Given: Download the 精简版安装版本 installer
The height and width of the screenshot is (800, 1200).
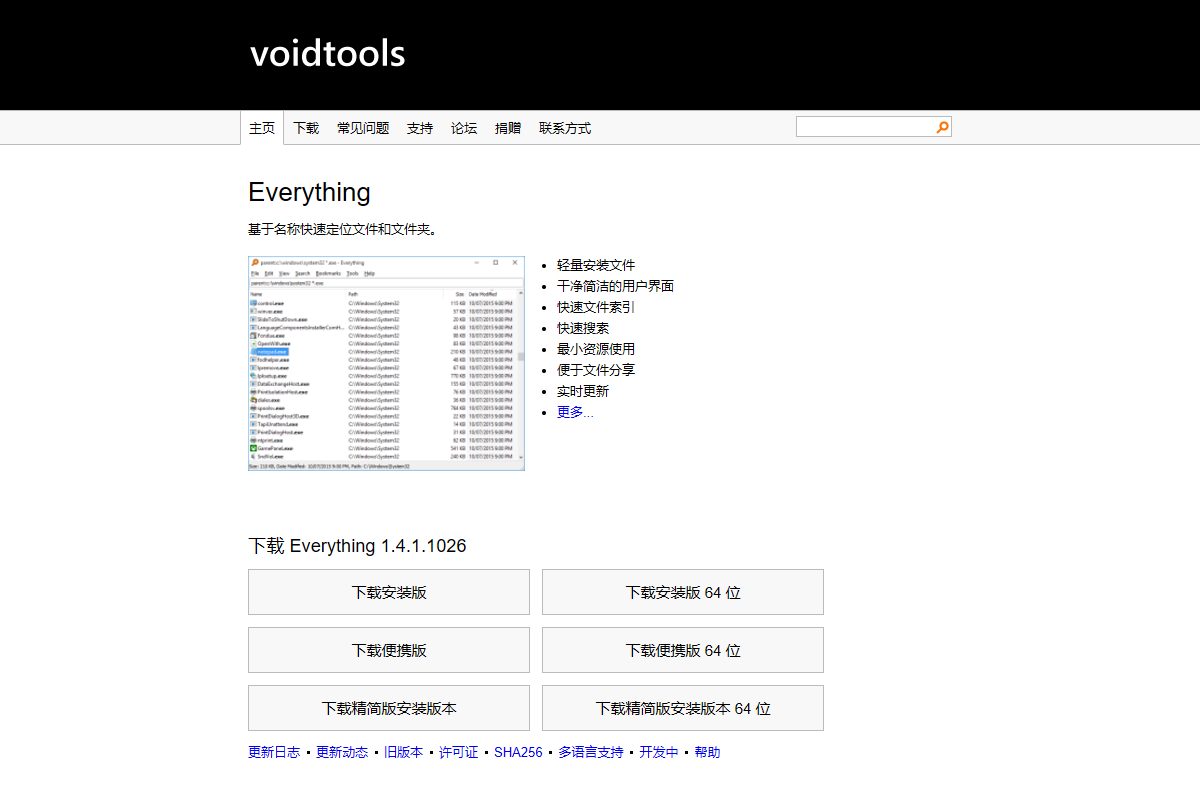Looking at the screenshot, I should (x=388, y=708).
